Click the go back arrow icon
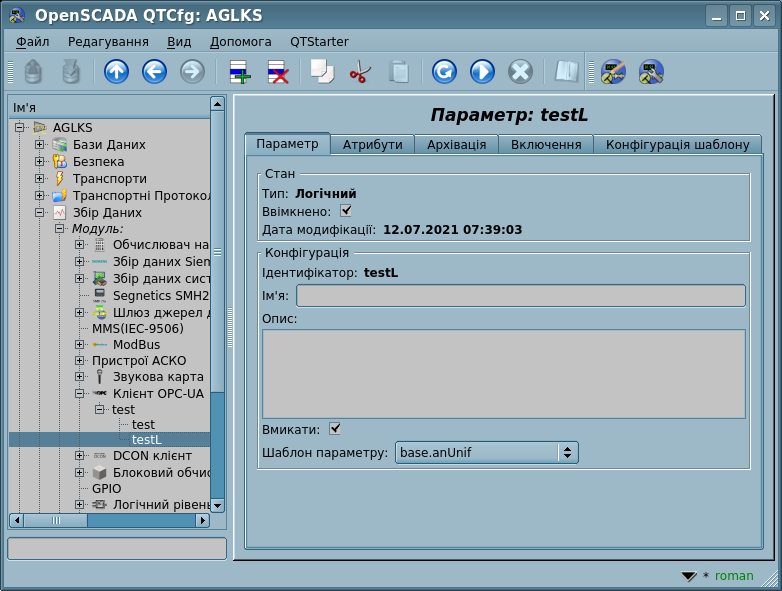Image resolution: width=782 pixels, height=591 pixels. click(154, 72)
